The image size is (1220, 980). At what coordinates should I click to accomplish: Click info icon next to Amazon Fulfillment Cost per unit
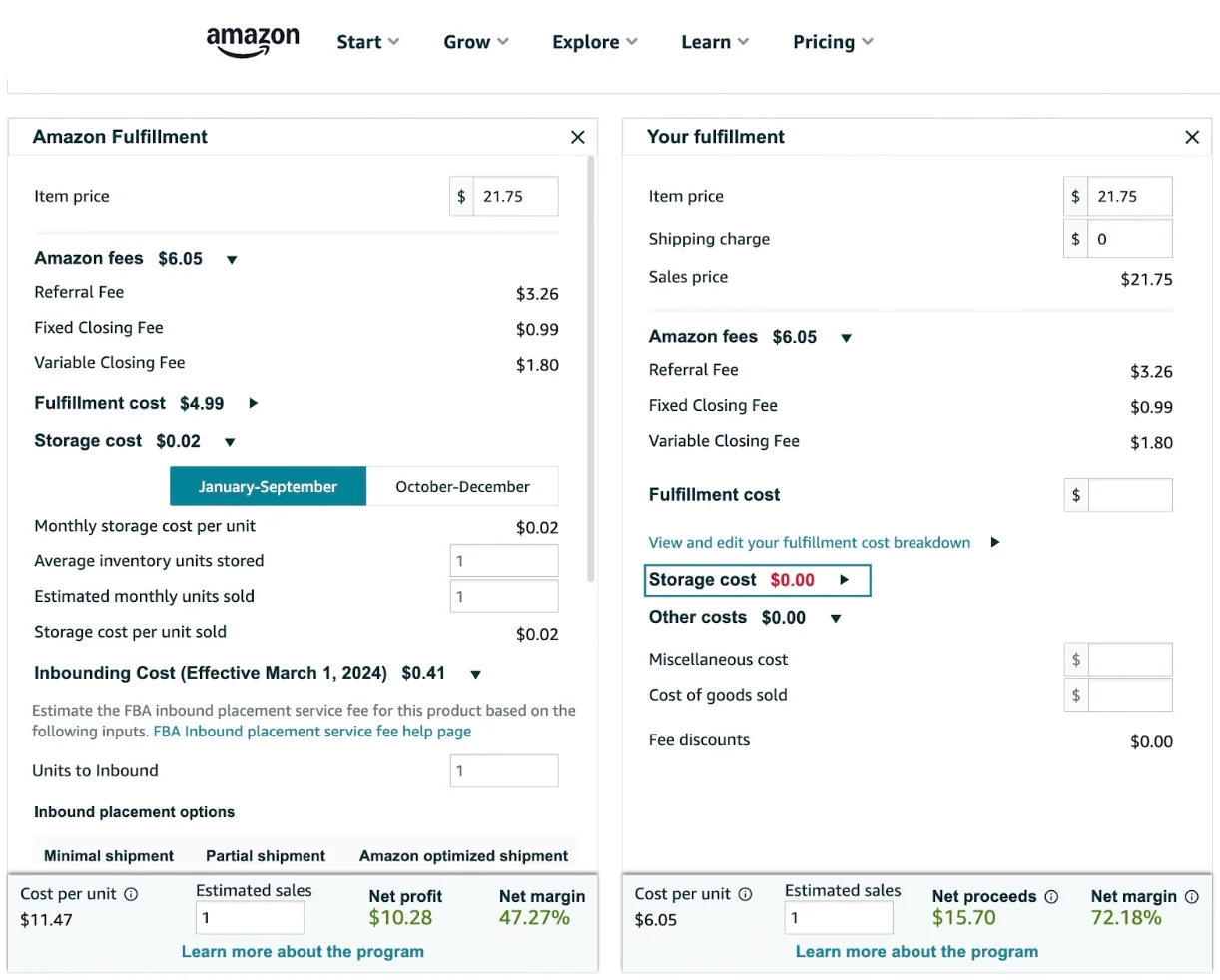point(131,895)
